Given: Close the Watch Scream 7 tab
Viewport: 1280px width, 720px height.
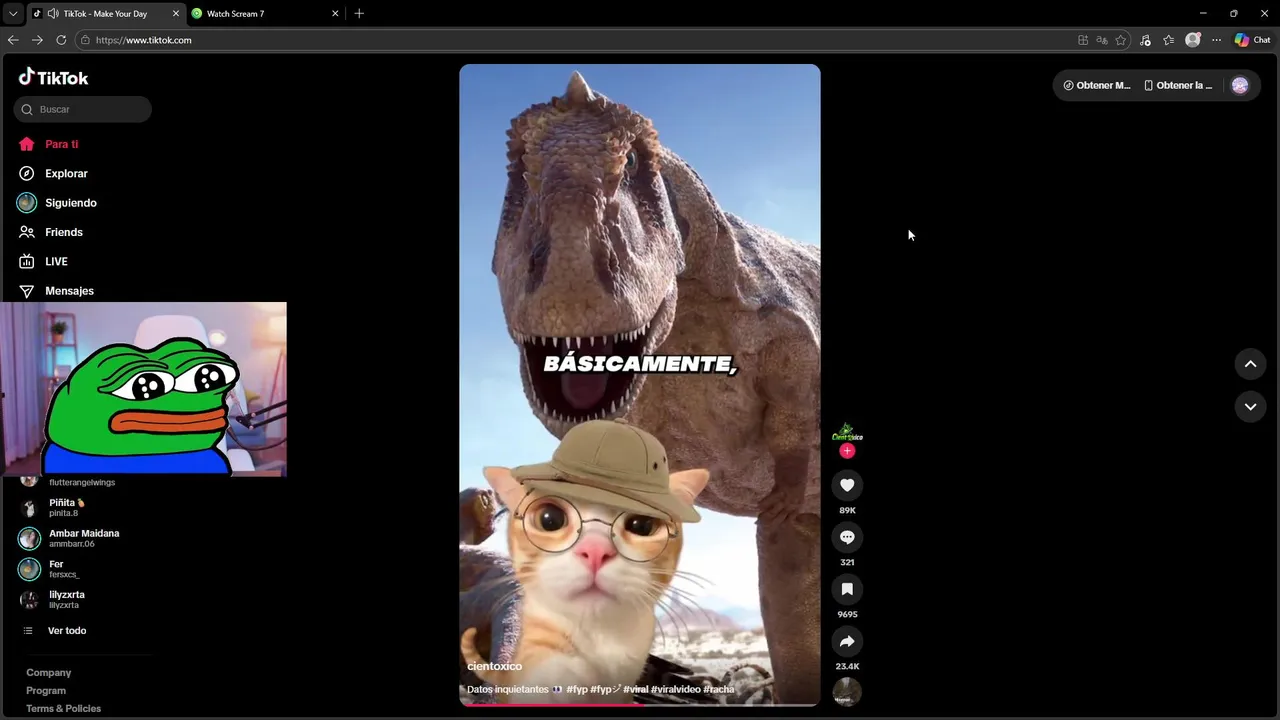Looking at the screenshot, I should coord(335,14).
